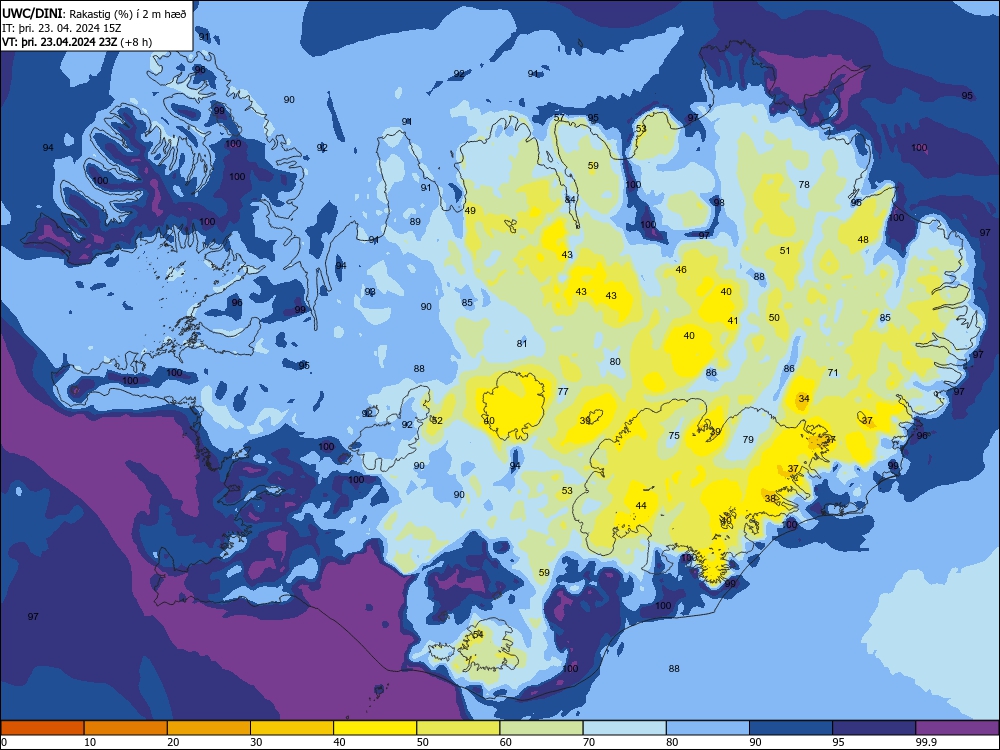Image resolution: width=1000 pixels, height=750 pixels.
Task: Click the 90–95 medium blue legend swatch
Action: (x=791, y=728)
